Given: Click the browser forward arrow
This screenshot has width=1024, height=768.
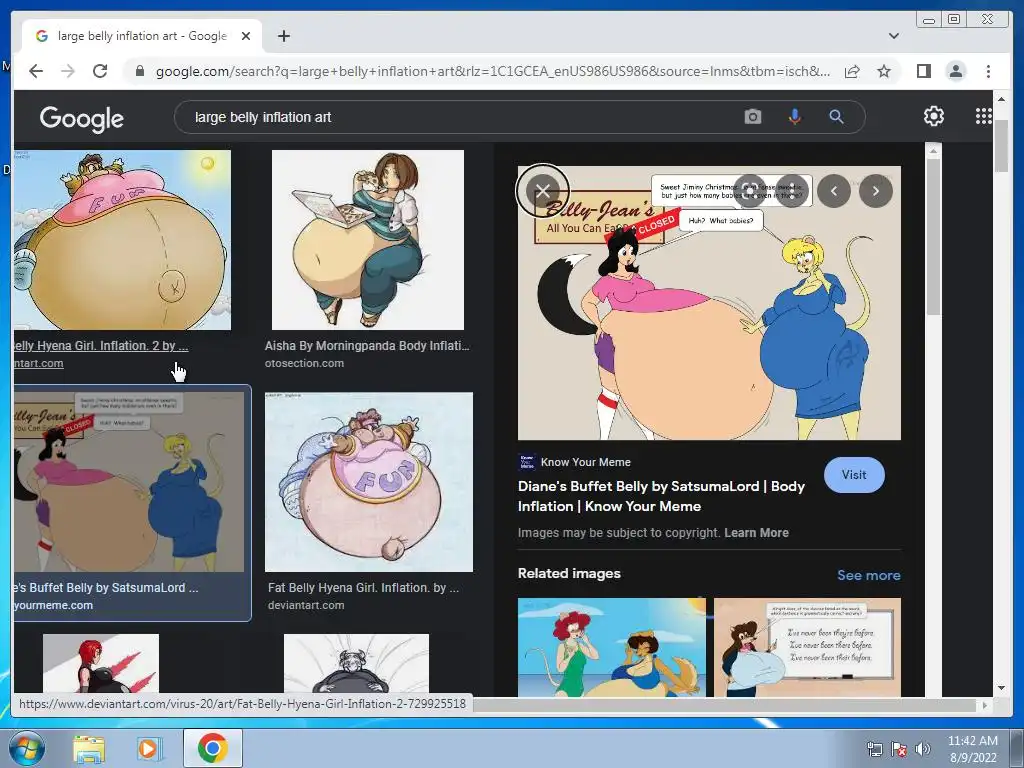Looking at the screenshot, I should [x=68, y=71].
